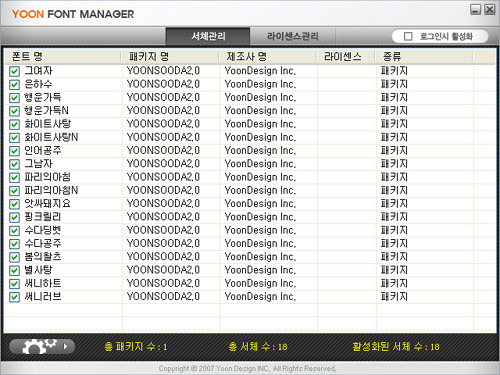Sort by the 라이센스 column header
Viewport: 500px width, 375px height.
click(346, 56)
